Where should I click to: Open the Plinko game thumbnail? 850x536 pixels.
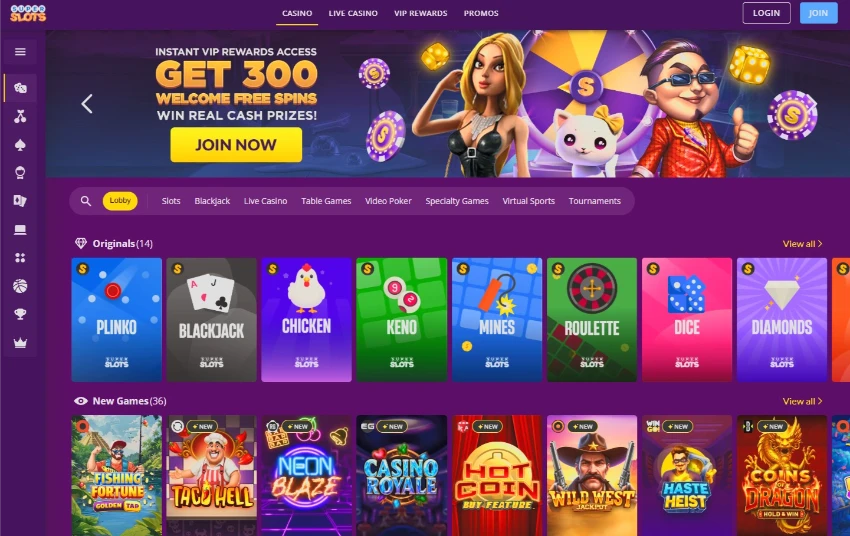[117, 320]
